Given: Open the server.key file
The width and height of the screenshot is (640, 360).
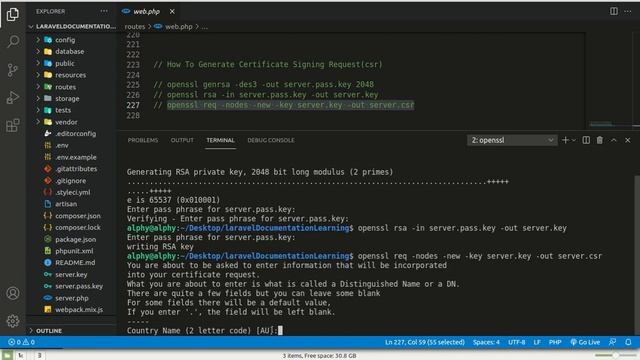Looking at the screenshot, I should tap(71, 274).
